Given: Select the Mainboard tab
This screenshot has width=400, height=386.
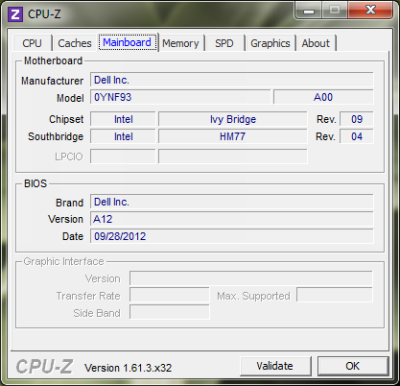Looking at the screenshot, I should [x=128, y=42].
